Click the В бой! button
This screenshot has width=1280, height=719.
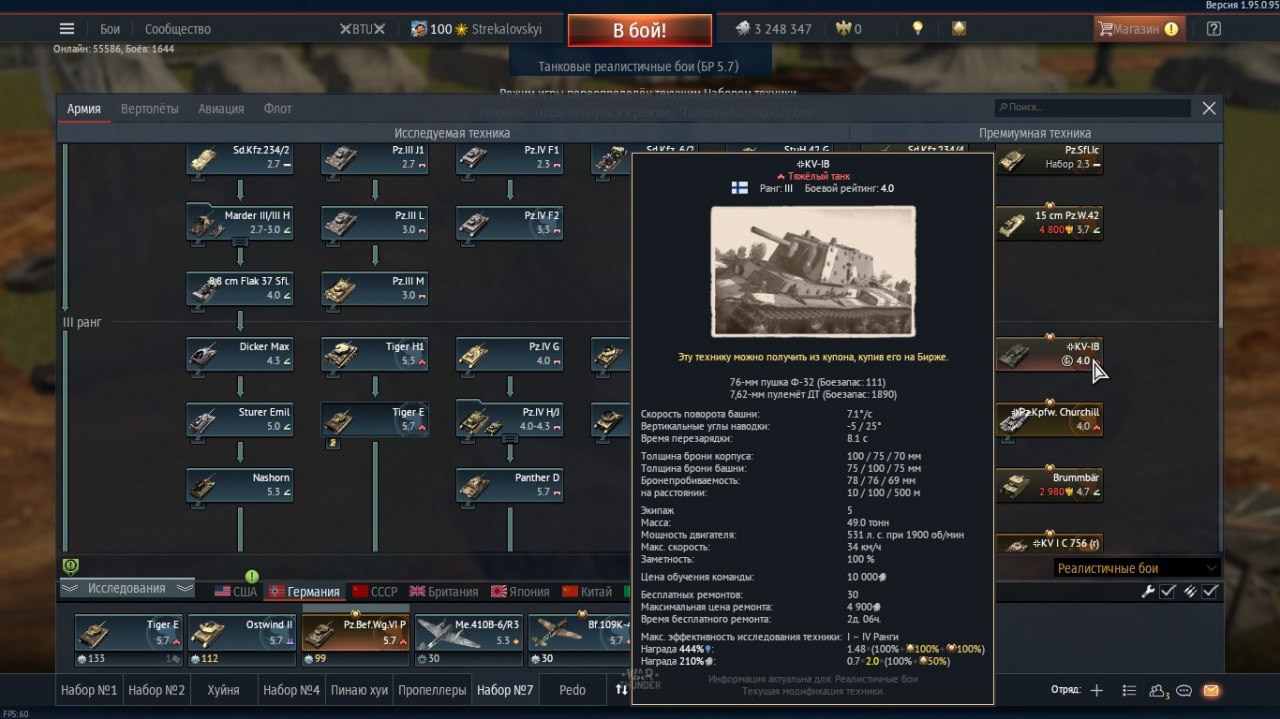pyautogui.click(x=640, y=30)
